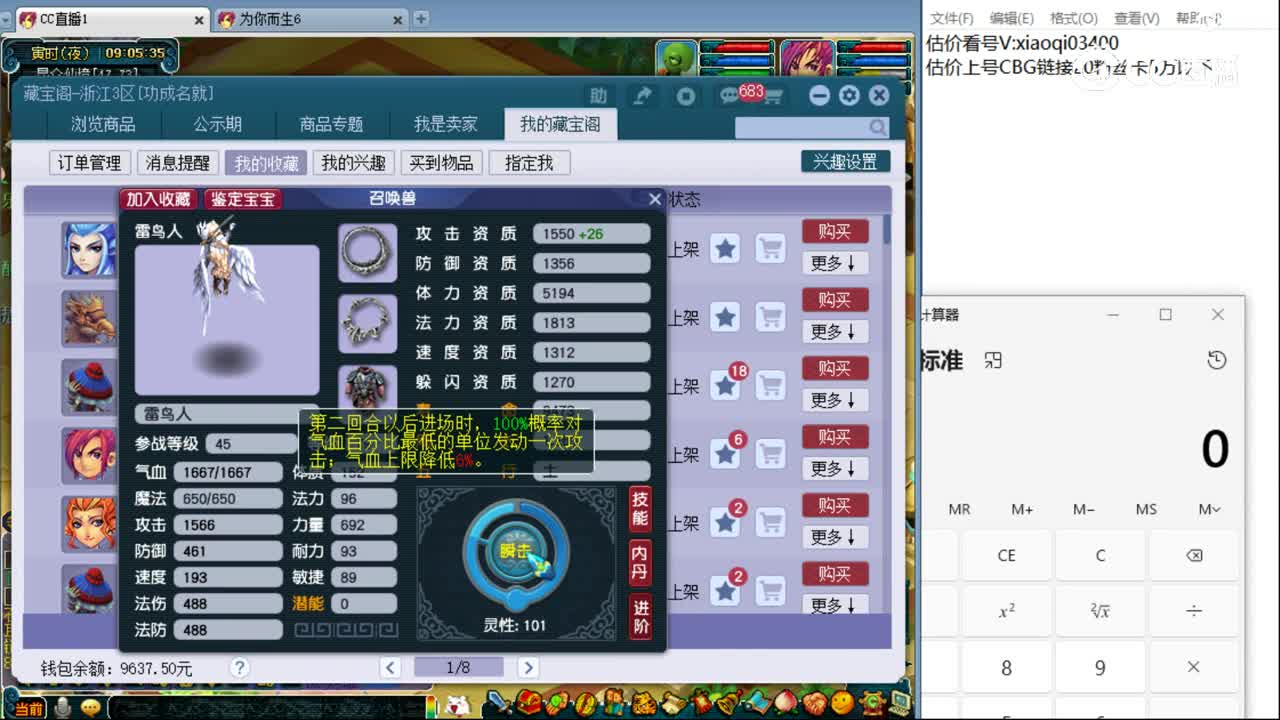Click the 瞬击 skill icon
This screenshot has width=1280, height=720.
[516, 548]
